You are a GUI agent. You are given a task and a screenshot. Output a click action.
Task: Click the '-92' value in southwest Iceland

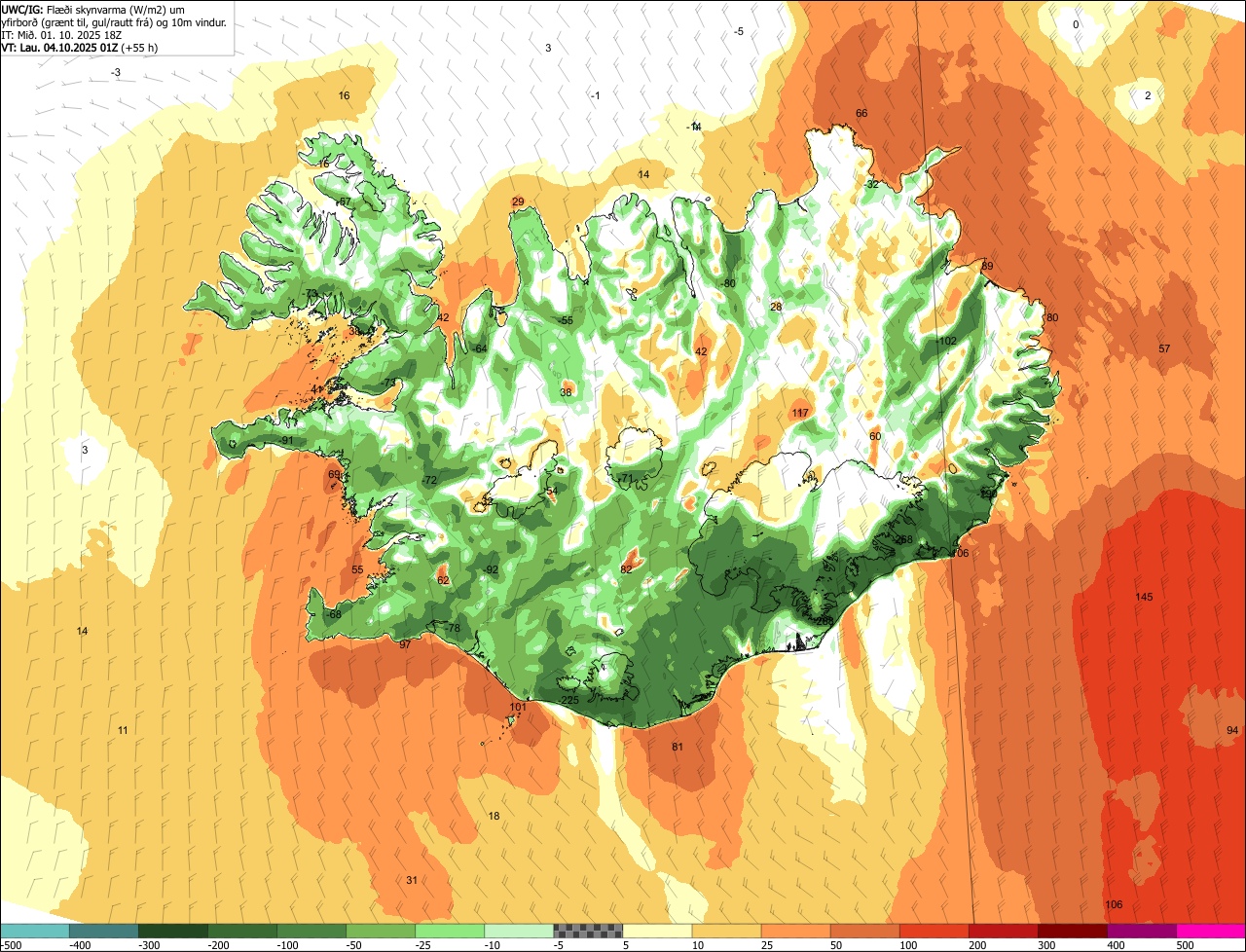[x=490, y=570]
